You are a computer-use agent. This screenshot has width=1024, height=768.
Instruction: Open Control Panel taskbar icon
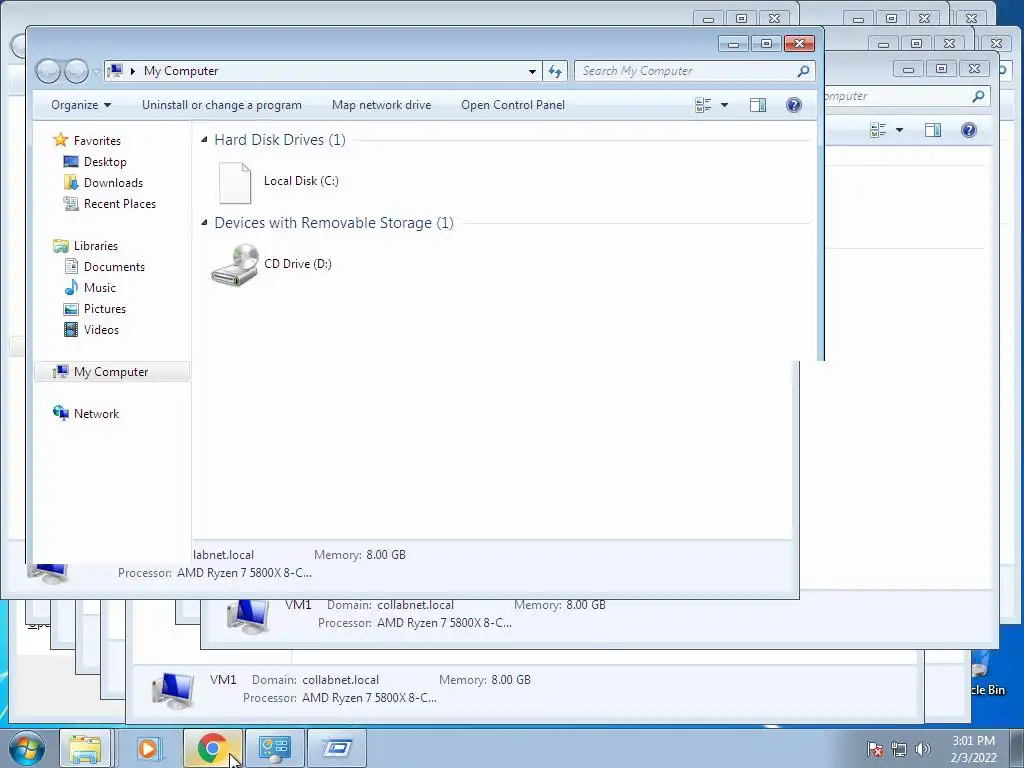274,748
